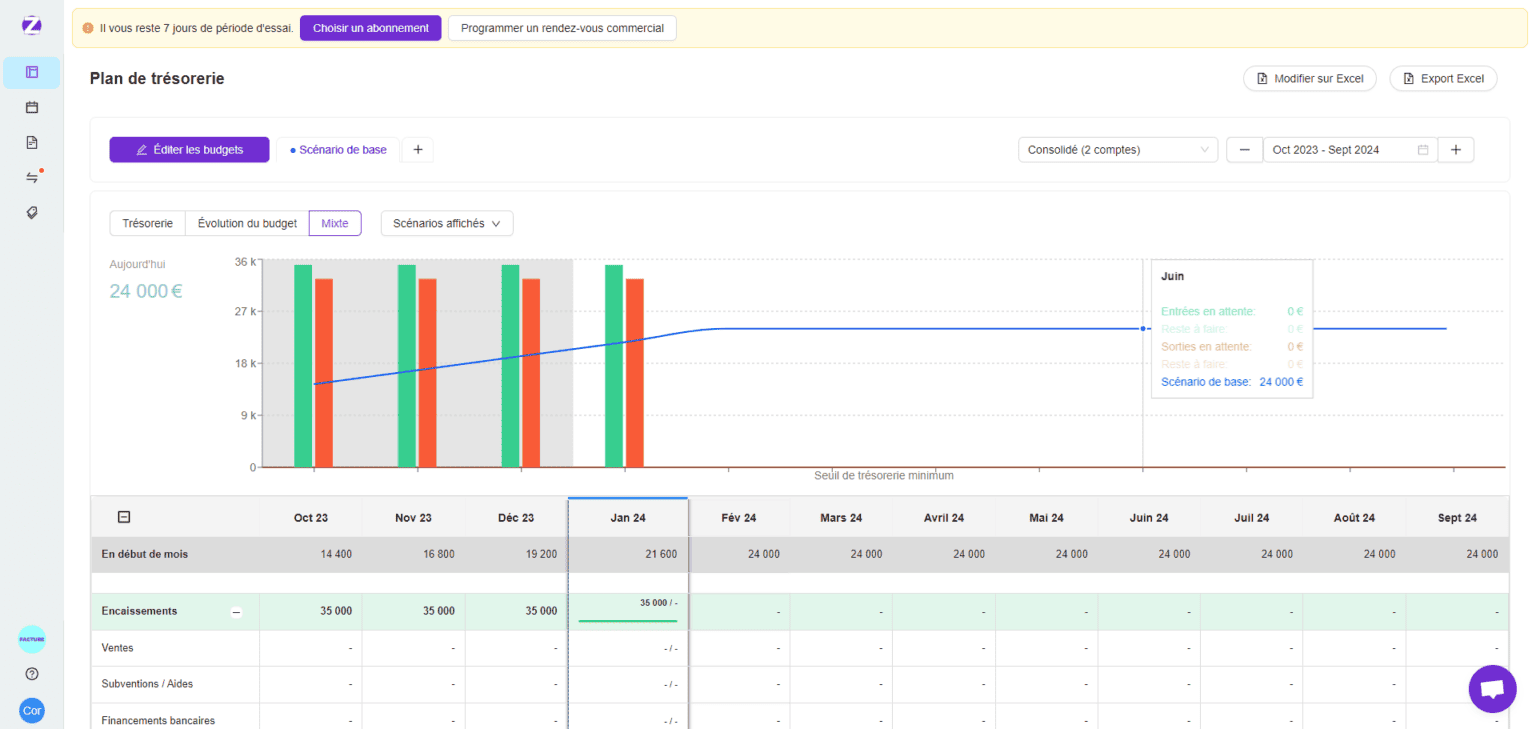
Task: Open the 'Consolidé (2 comptes)' account dropdown
Action: click(1117, 150)
